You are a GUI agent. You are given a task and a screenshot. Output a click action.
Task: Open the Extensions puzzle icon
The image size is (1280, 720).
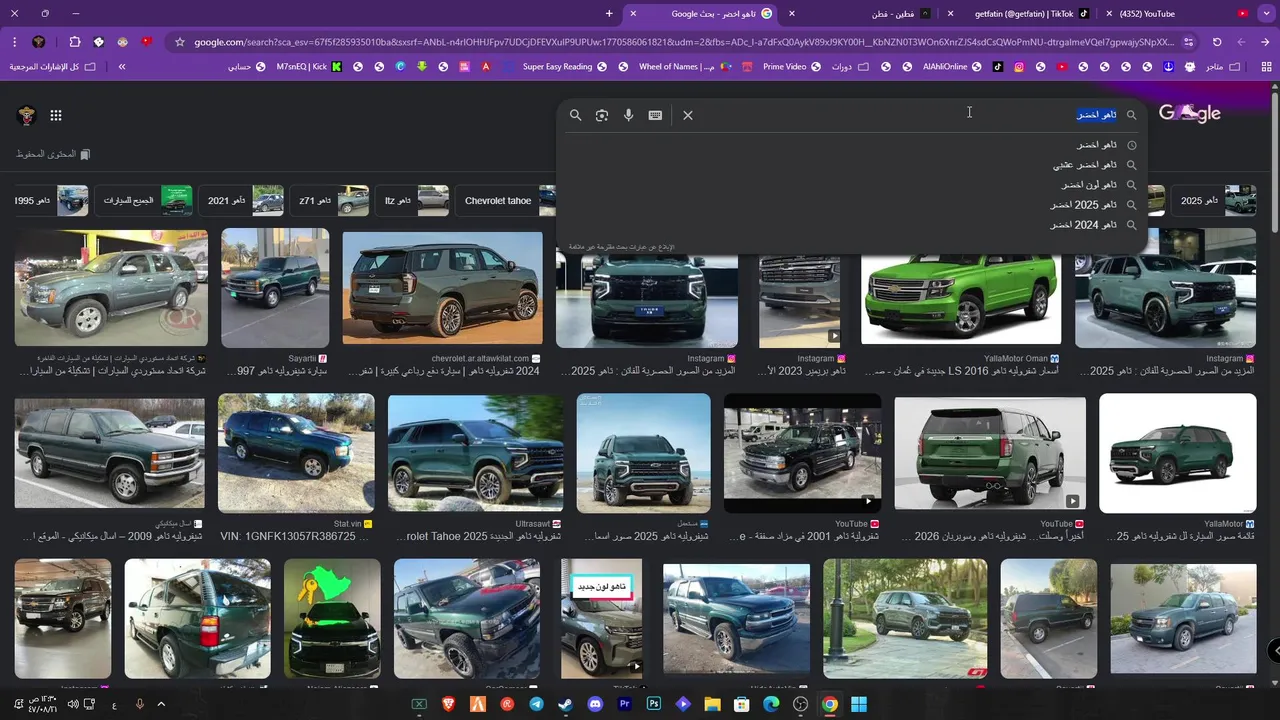pyautogui.click(x=75, y=42)
